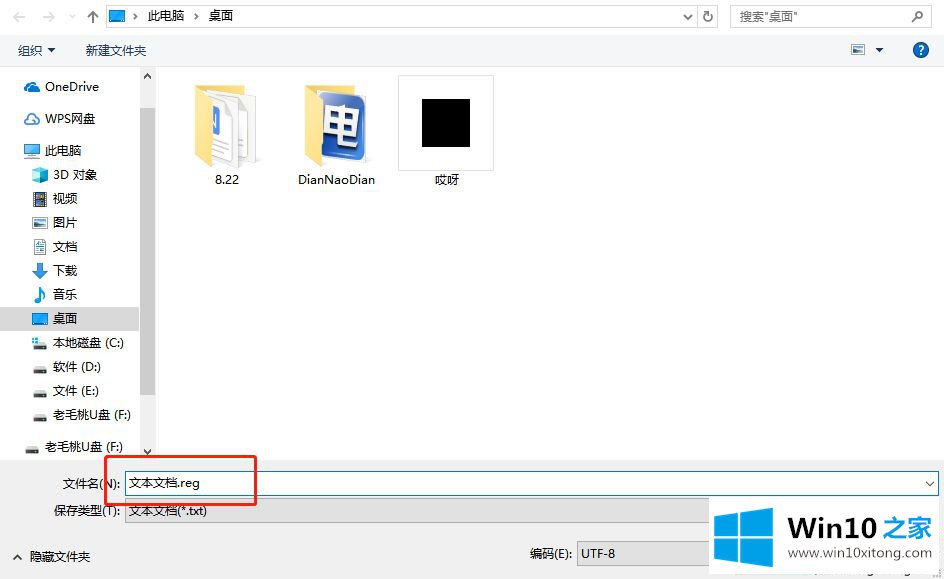Image resolution: width=944 pixels, height=579 pixels.
Task: Click the navigation pane scrollbar thumb
Action: click(148, 252)
